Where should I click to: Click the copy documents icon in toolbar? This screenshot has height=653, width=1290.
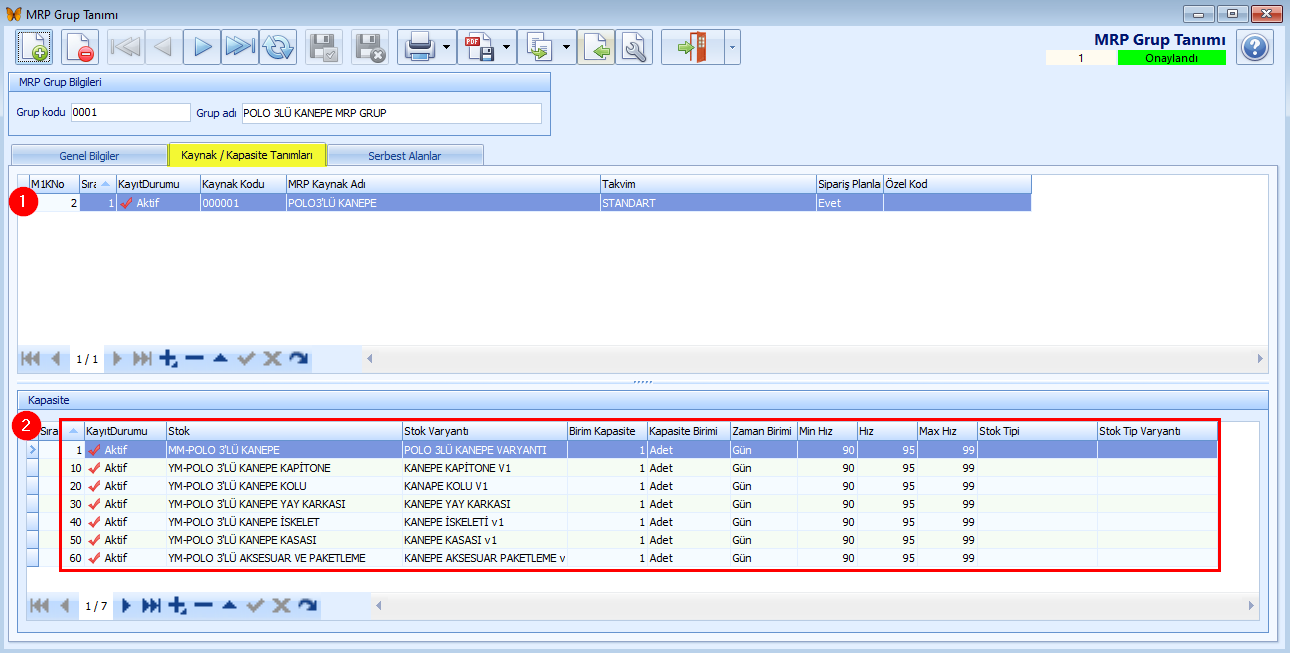point(538,47)
